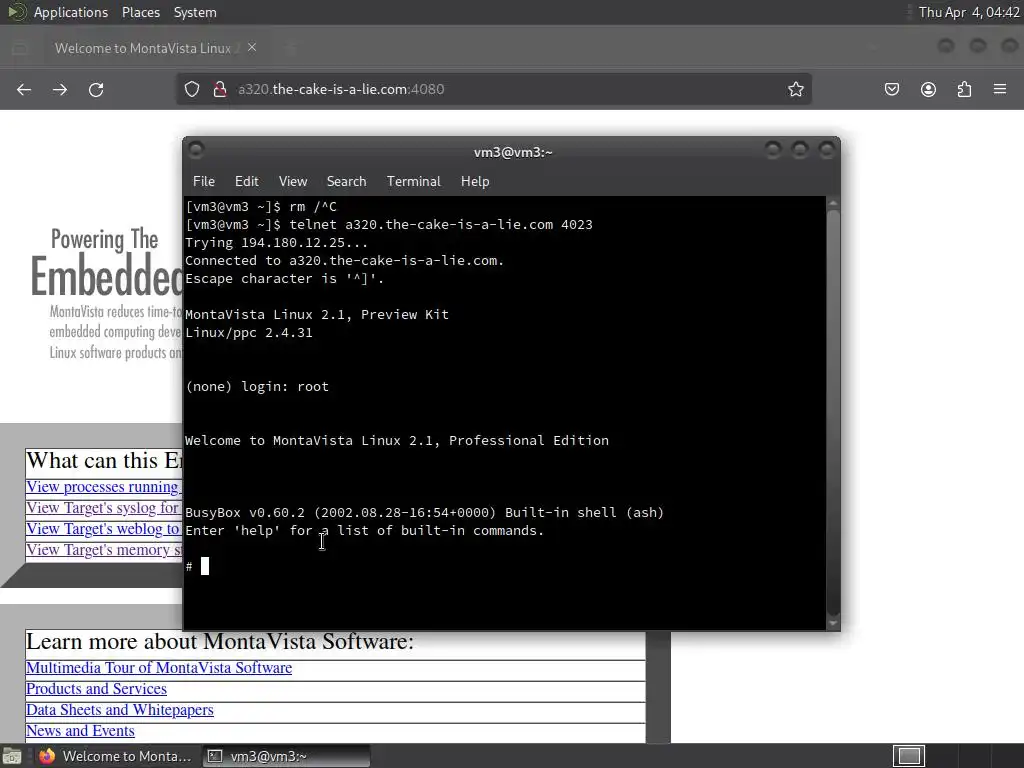Image resolution: width=1024 pixels, height=768 pixels.
Task: Open News and Events link
Action: (80, 730)
